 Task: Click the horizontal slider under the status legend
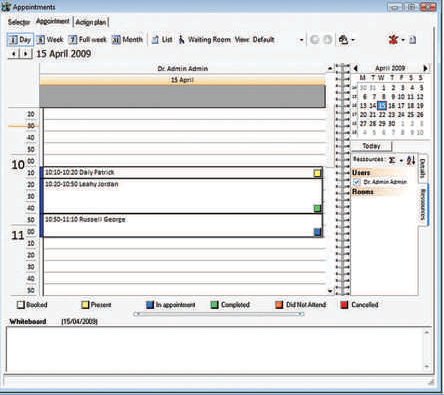coord(219,314)
